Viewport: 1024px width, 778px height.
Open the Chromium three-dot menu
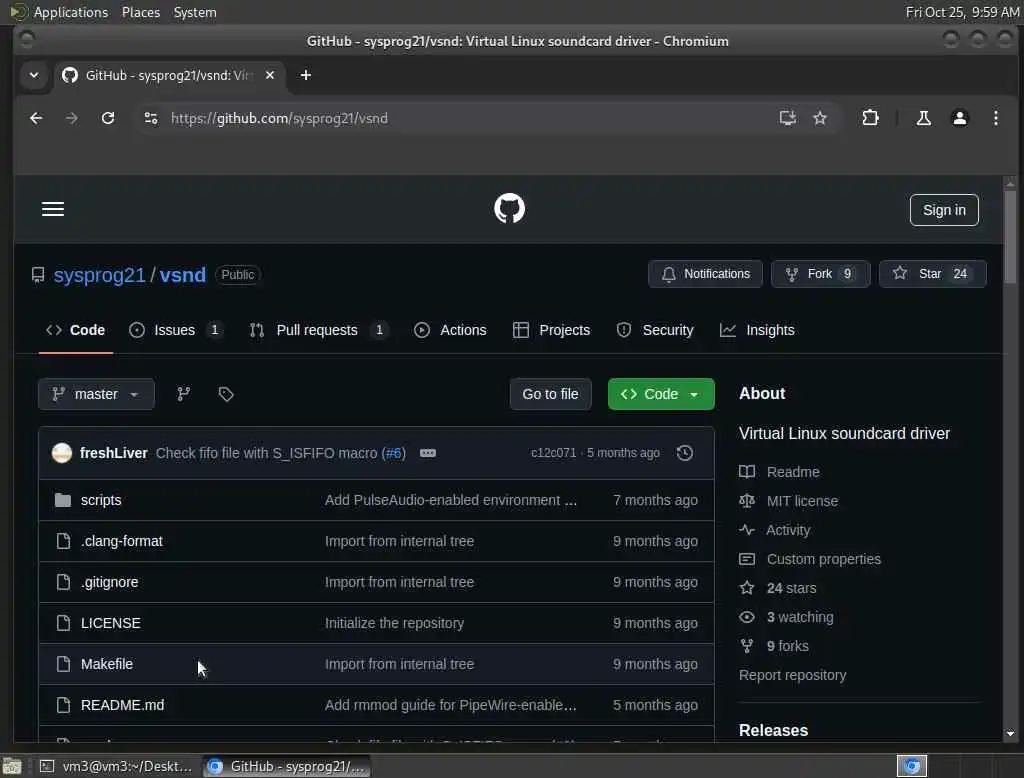[995, 118]
